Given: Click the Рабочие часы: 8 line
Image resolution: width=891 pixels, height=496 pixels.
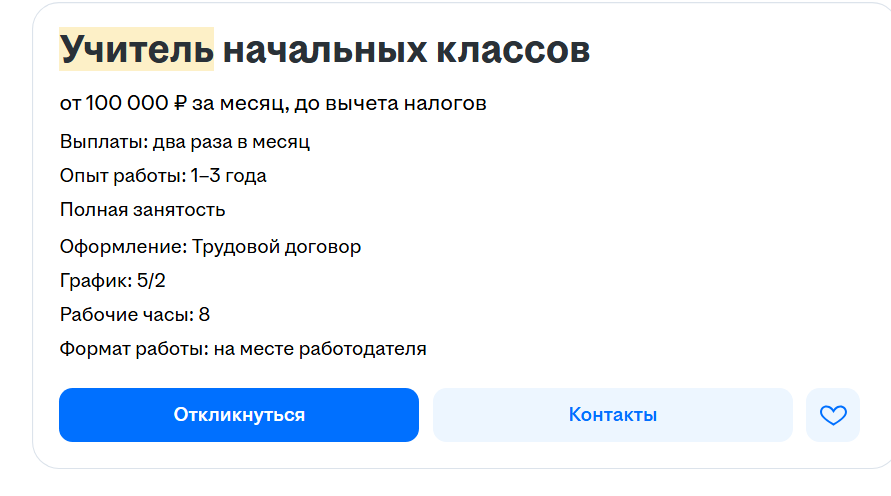Looking at the screenshot, I should pyautogui.click(x=135, y=315).
